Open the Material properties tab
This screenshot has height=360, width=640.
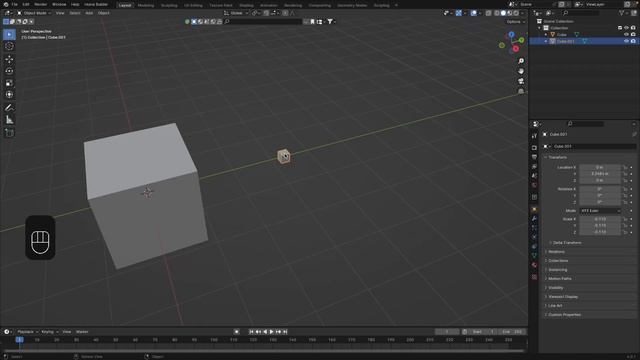click(534, 265)
